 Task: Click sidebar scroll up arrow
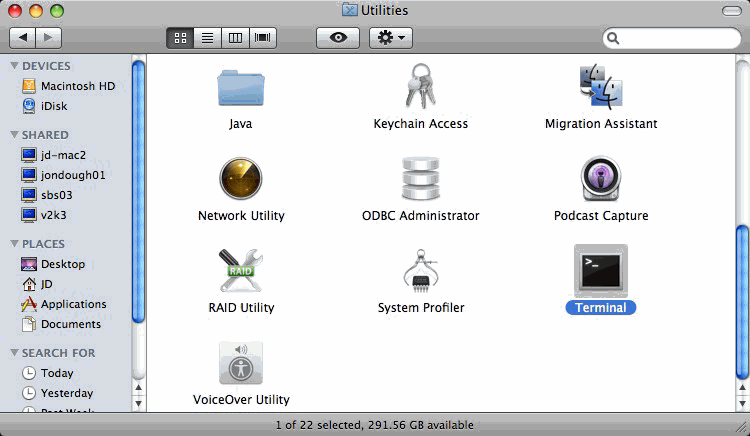point(138,388)
